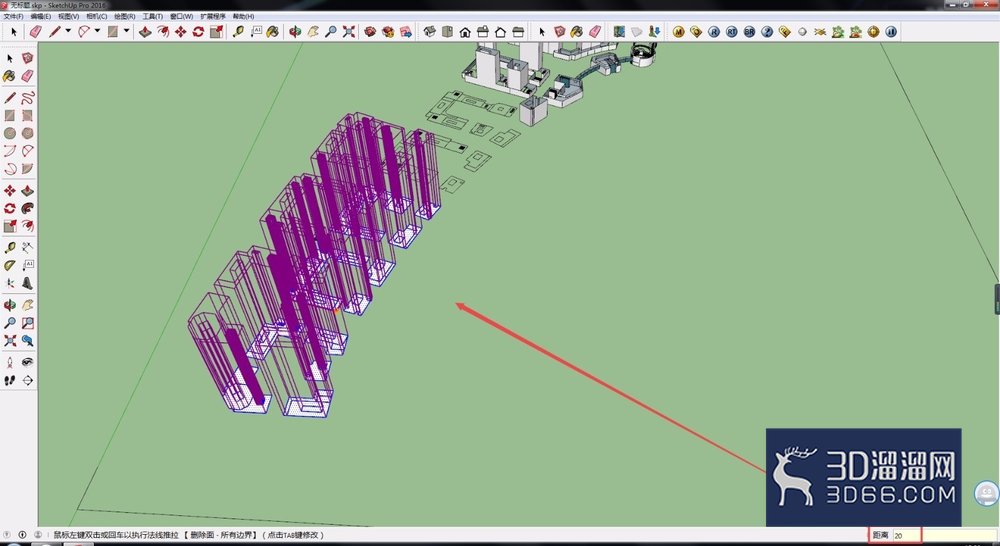Select the Freehand tool
The height and width of the screenshot is (546, 1000).
27,98
